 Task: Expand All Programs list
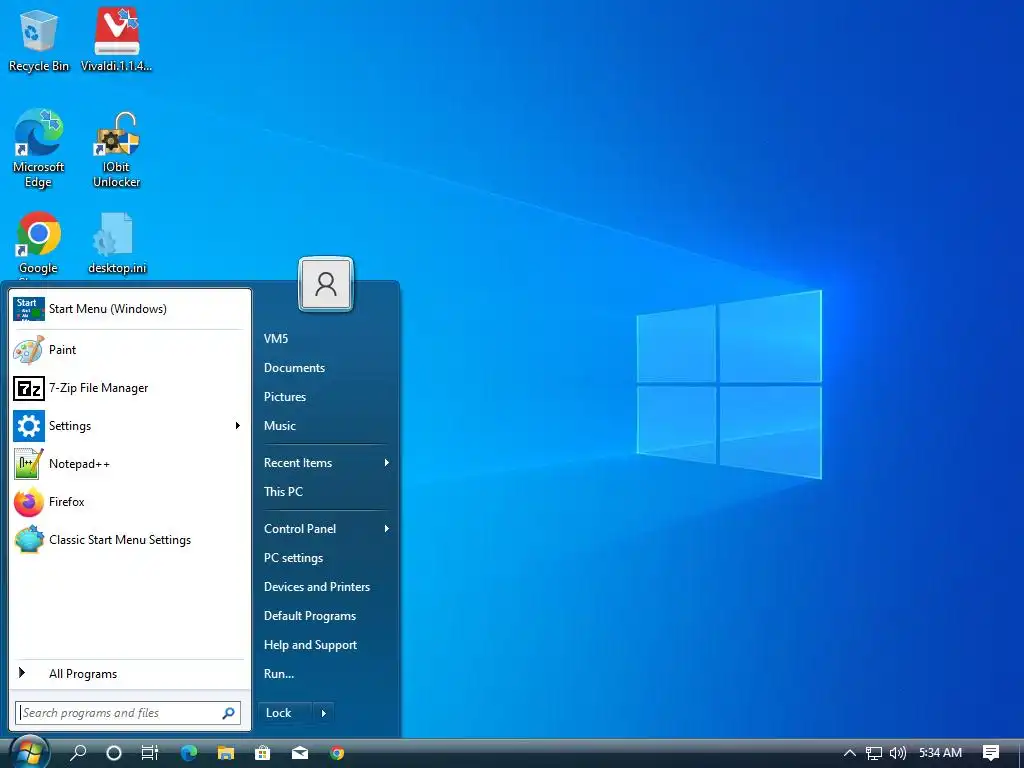pos(129,673)
